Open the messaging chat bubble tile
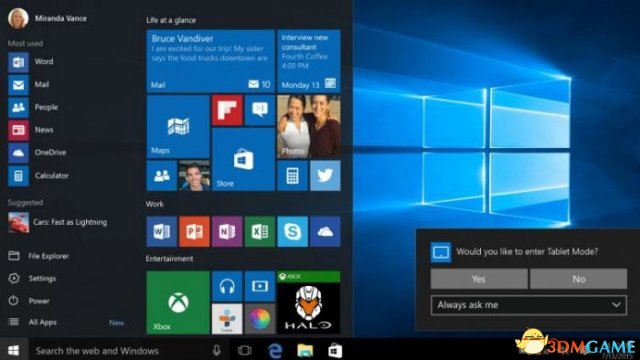Screen dimensions: 640x360 [260, 110]
